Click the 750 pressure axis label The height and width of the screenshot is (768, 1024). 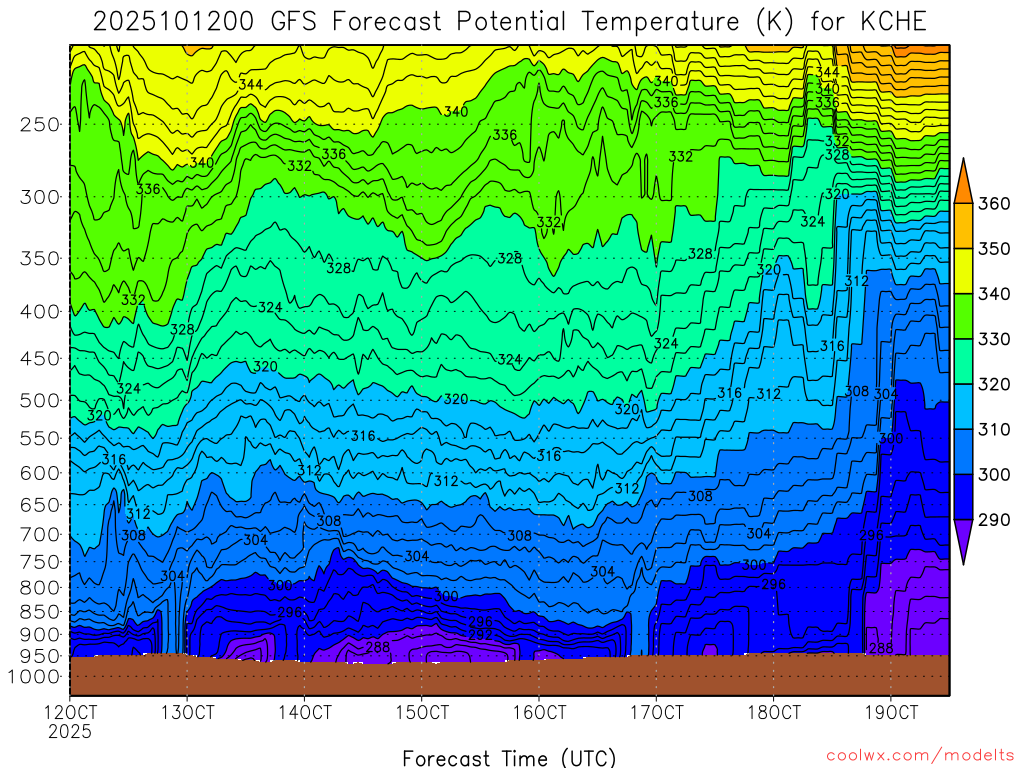coord(40,562)
